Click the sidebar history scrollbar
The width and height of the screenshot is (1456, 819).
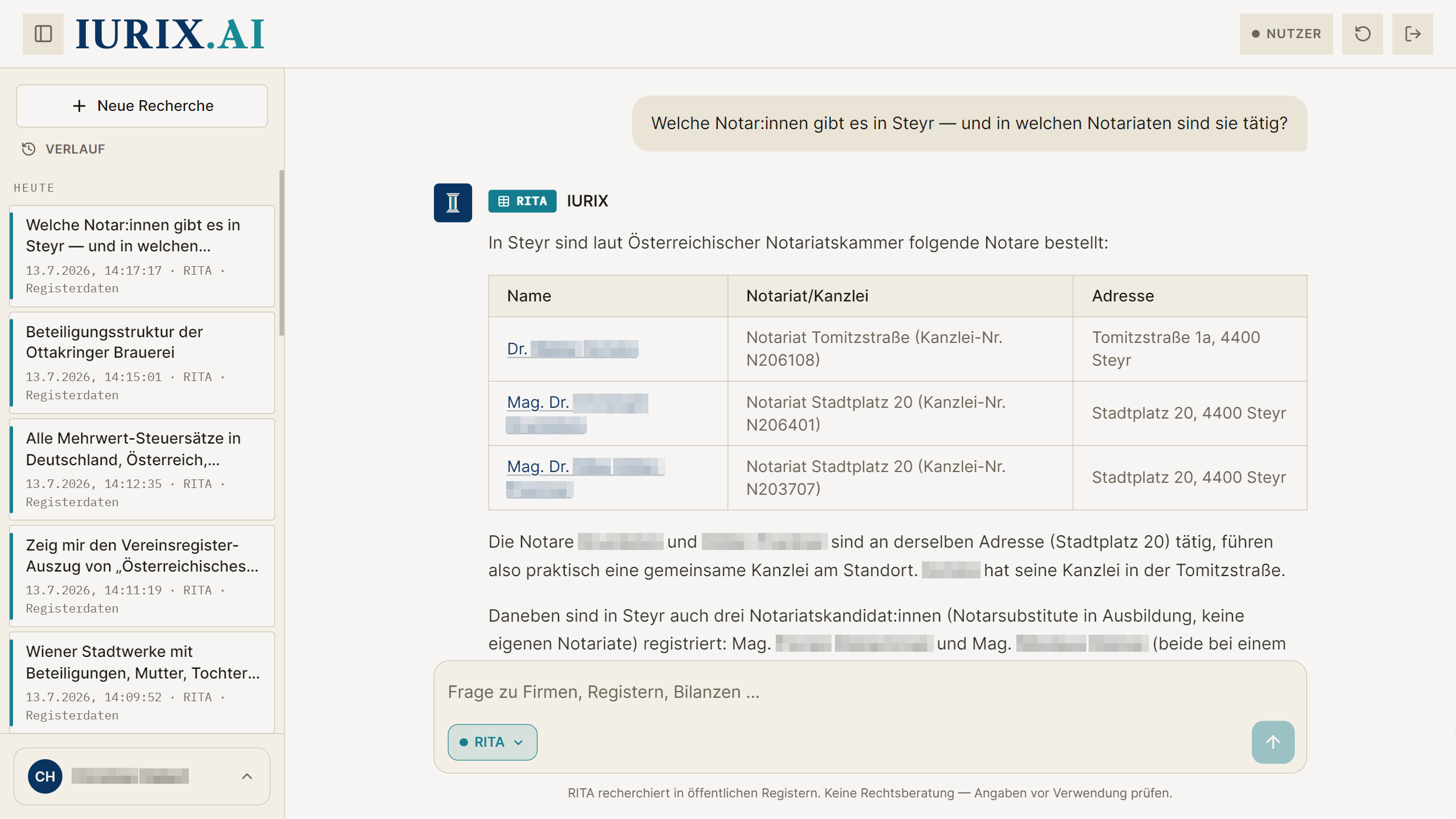[282, 253]
